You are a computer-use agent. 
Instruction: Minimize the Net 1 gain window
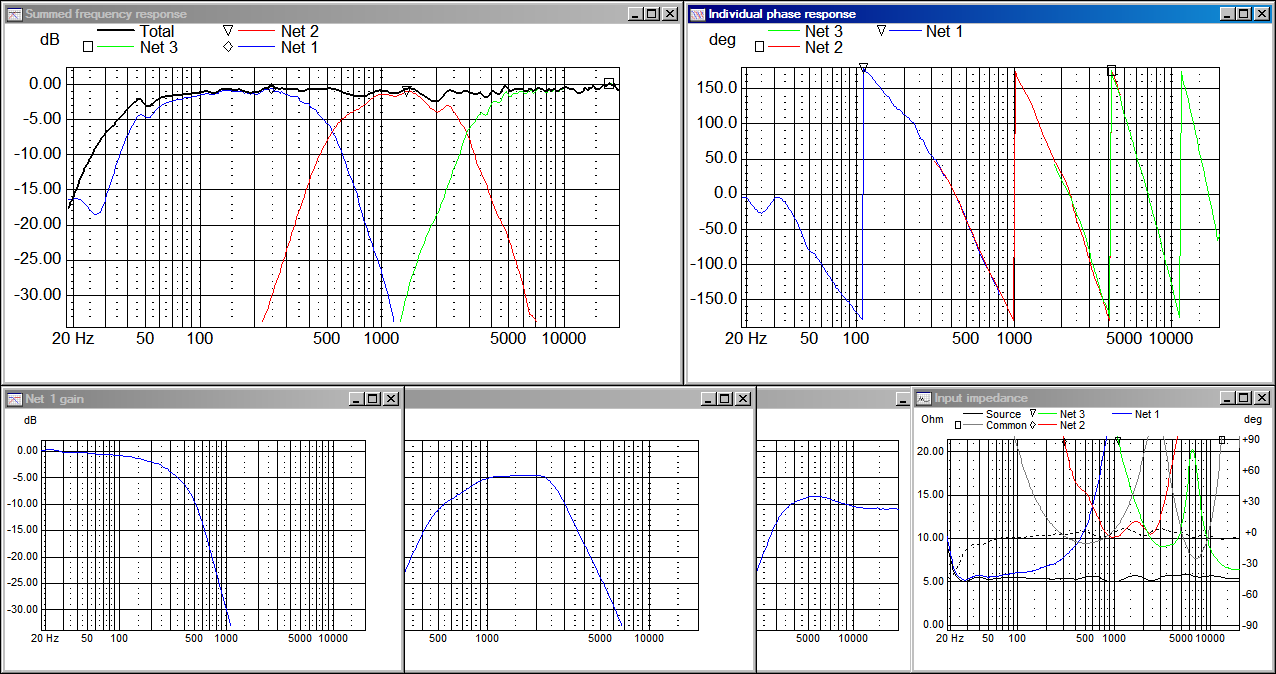tap(357, 398)
